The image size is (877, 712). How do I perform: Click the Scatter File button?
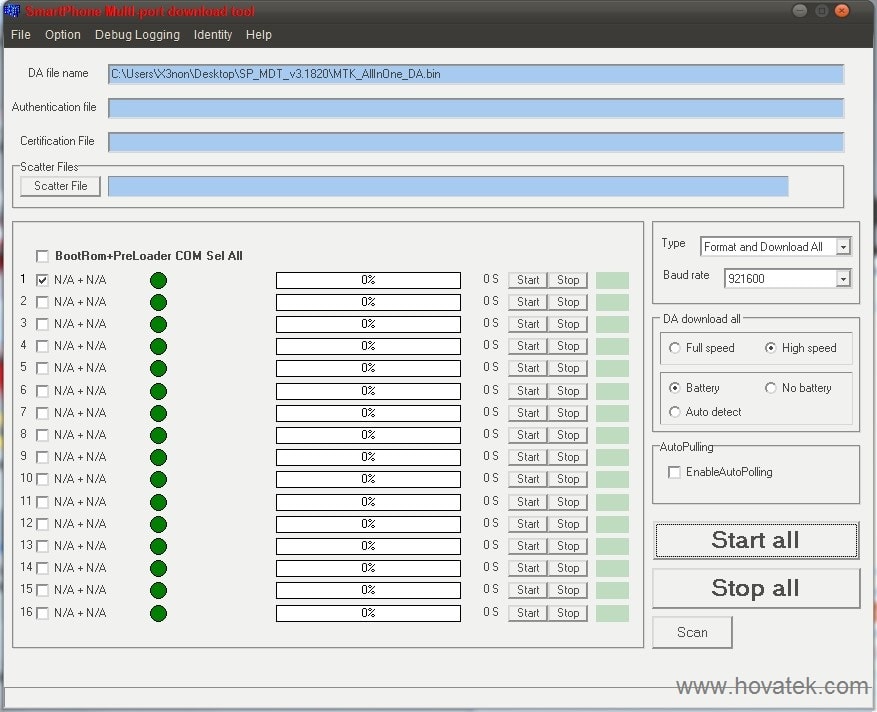60,186
